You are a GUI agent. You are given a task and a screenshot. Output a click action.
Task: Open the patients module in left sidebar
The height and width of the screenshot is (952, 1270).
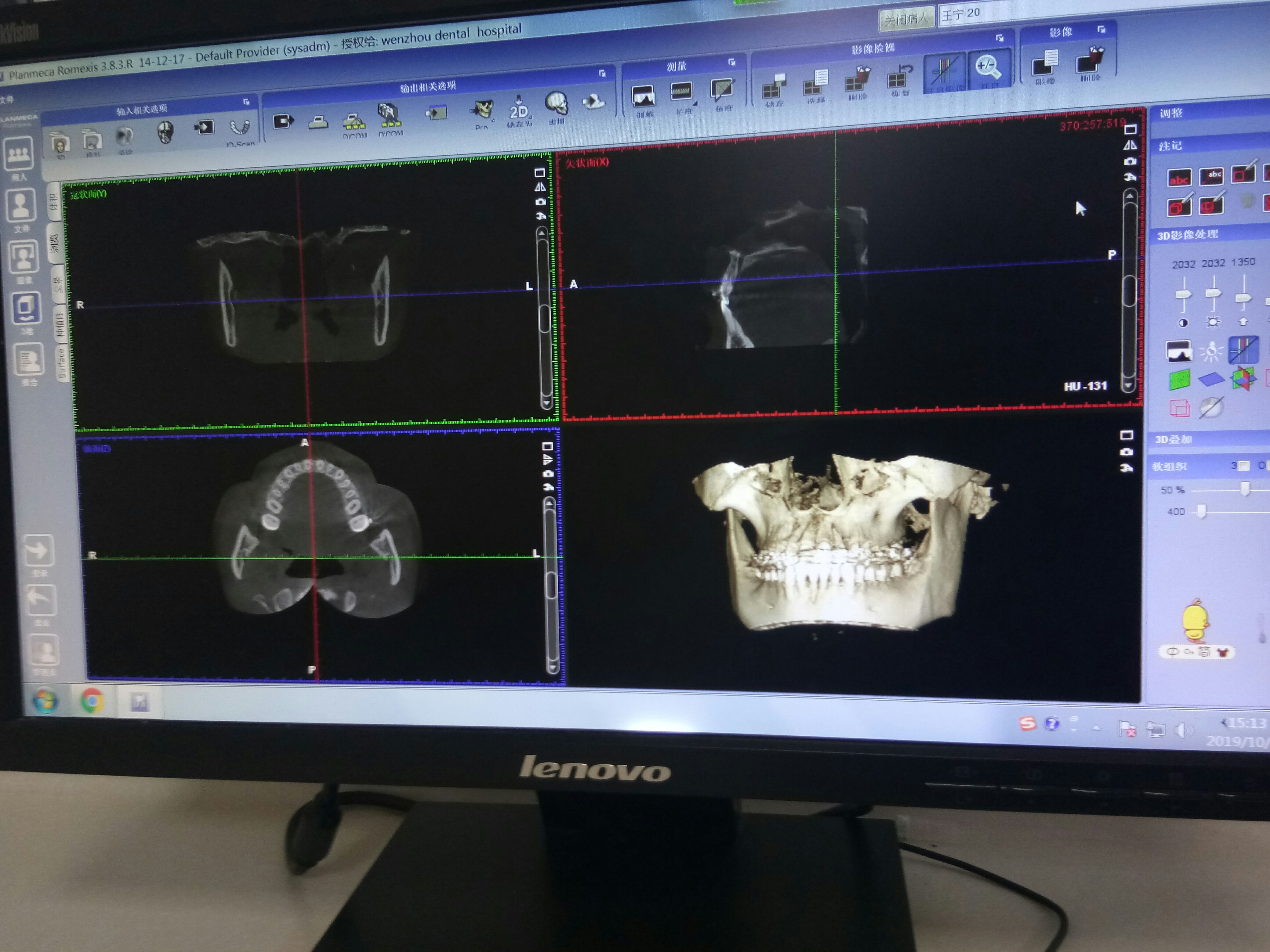tap(18, 153)
